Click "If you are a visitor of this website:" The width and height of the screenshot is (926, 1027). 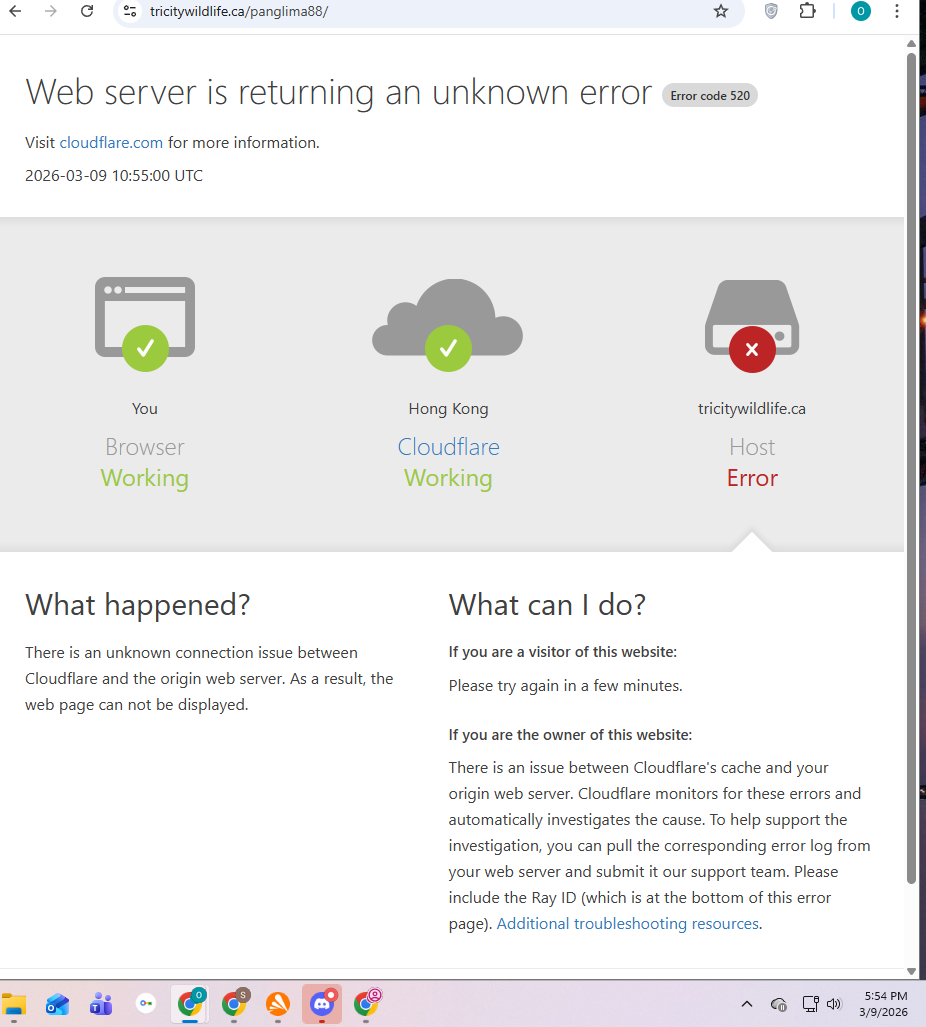(563, 652)
